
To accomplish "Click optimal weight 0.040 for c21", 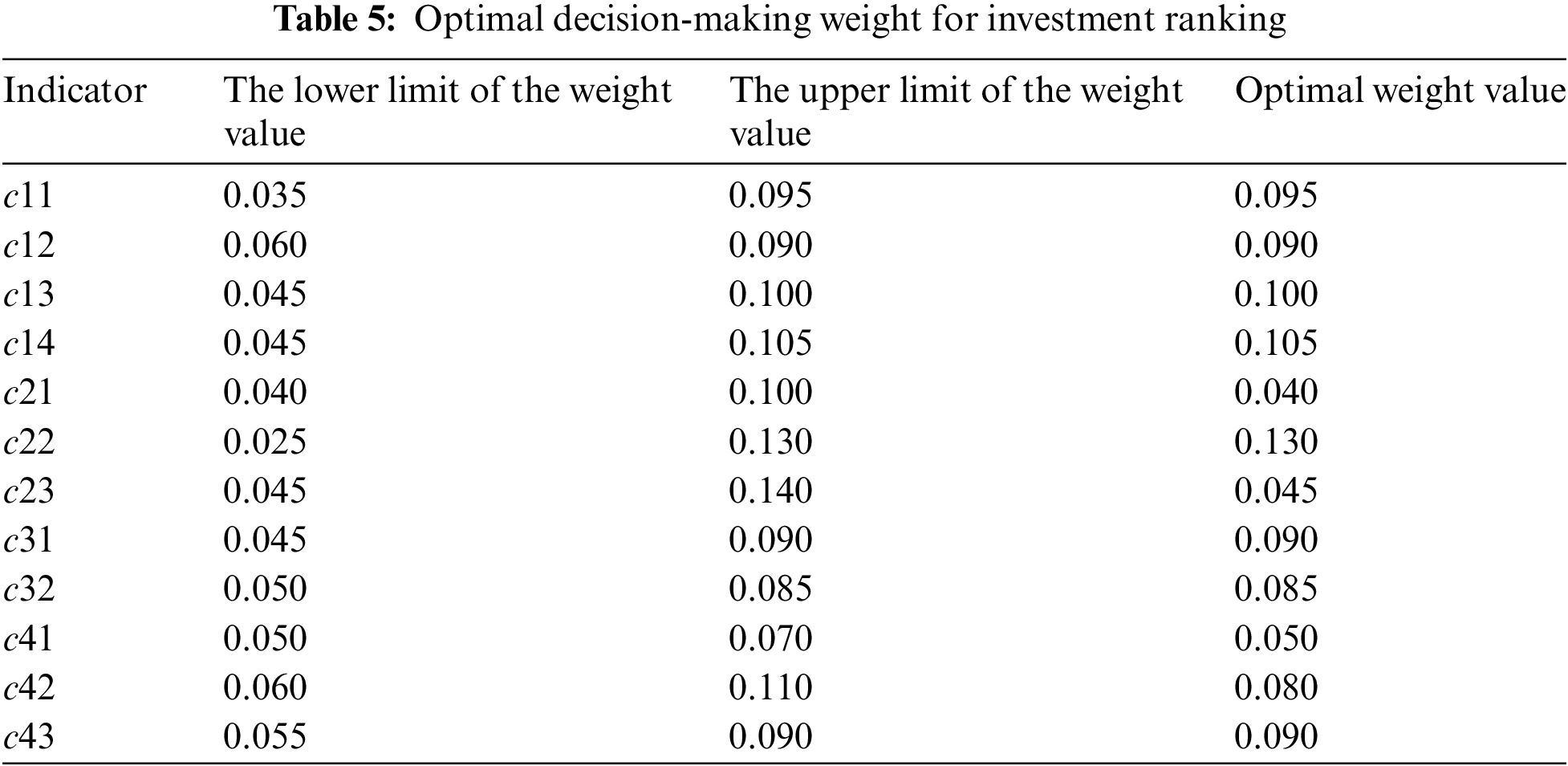I will coord(1276,393).
